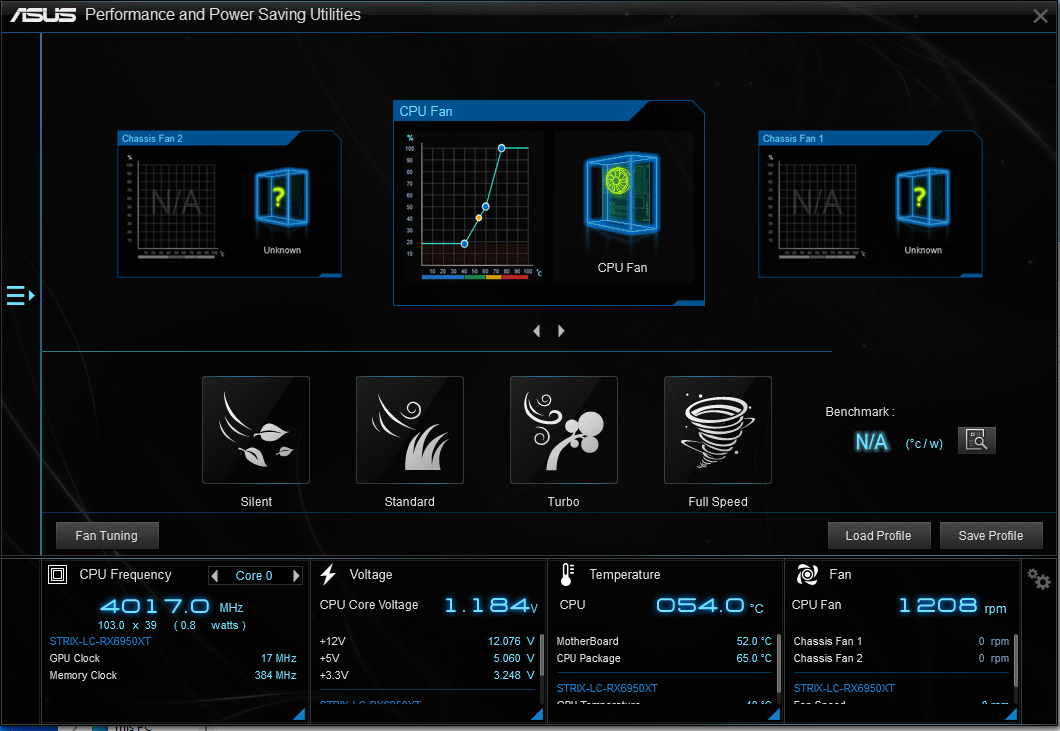
Task: Select the Chassis Fan 1 card
Action: pyautogui.click(x=869, y=205)
